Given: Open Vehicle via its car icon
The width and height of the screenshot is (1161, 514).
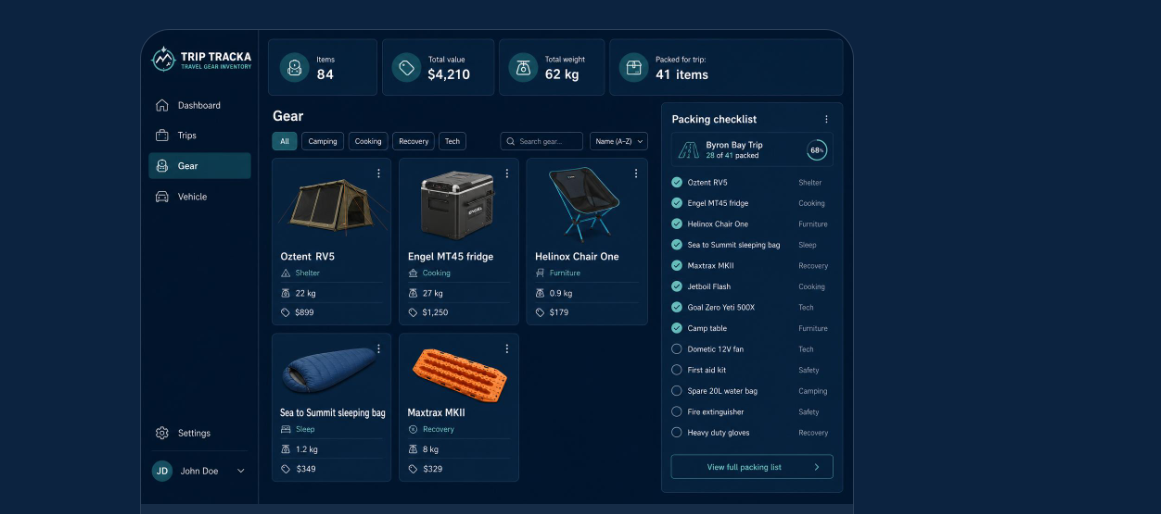Looking at the screenshot, I should tap(162, 196).
